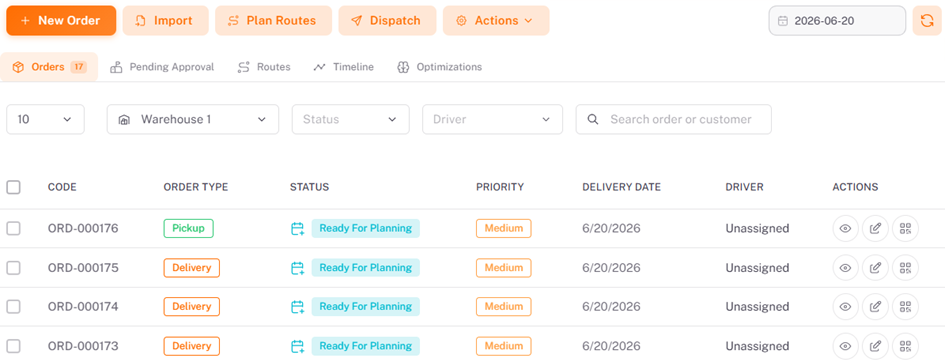Click the STATUS column header
The height and width of the screenshot is (362, 945).
click(310, 187)
